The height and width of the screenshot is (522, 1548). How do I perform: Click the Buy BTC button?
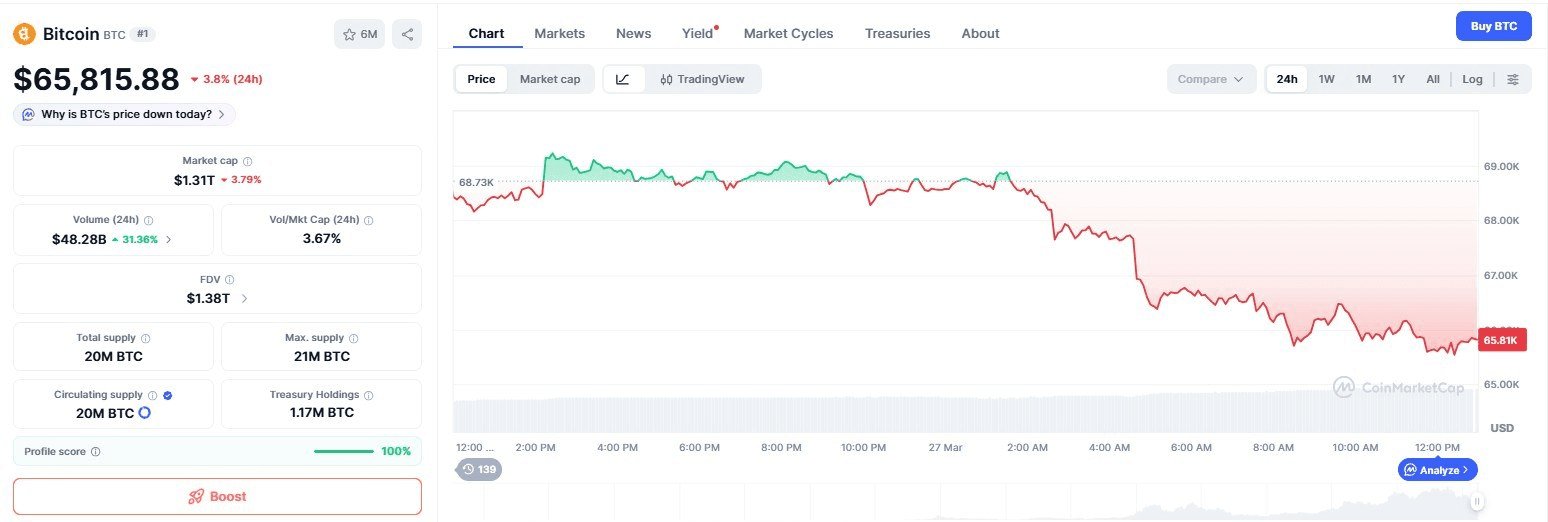coord(1493,26)
